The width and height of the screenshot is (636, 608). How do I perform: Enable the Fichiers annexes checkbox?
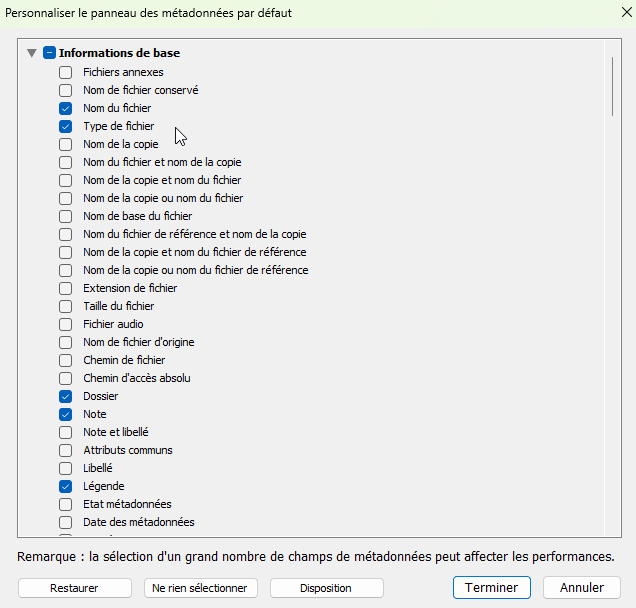click(x=66, y=72)
